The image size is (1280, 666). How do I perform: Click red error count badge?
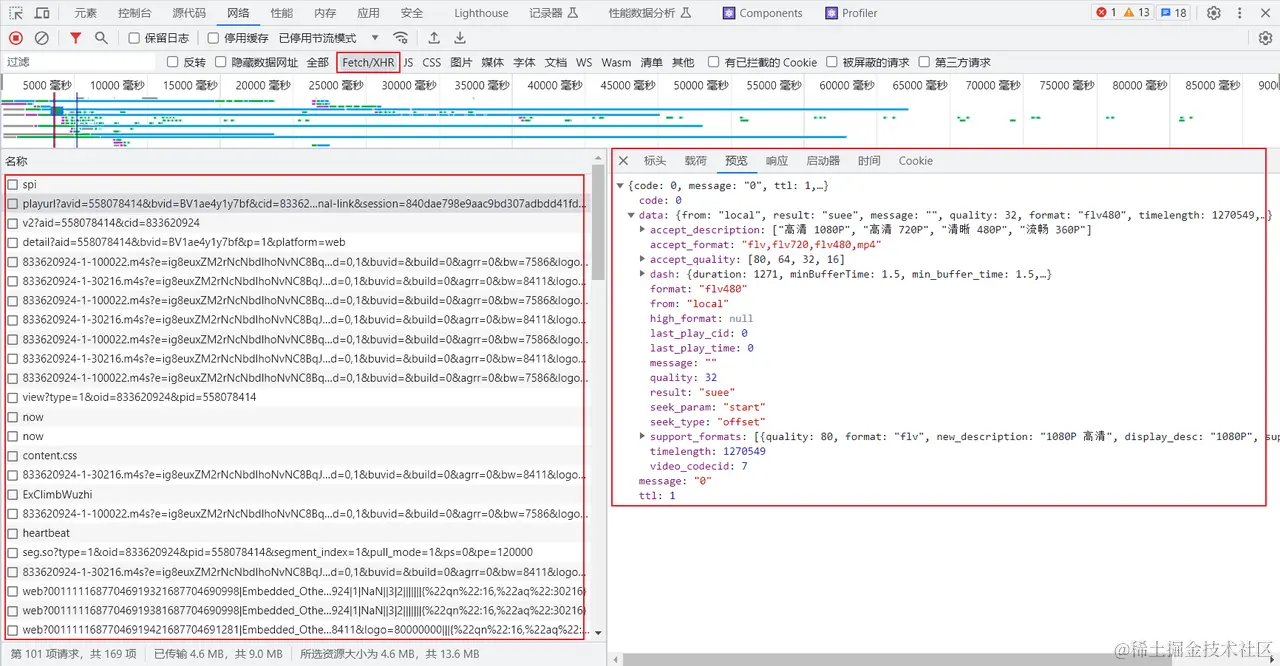coord(1106,13)
